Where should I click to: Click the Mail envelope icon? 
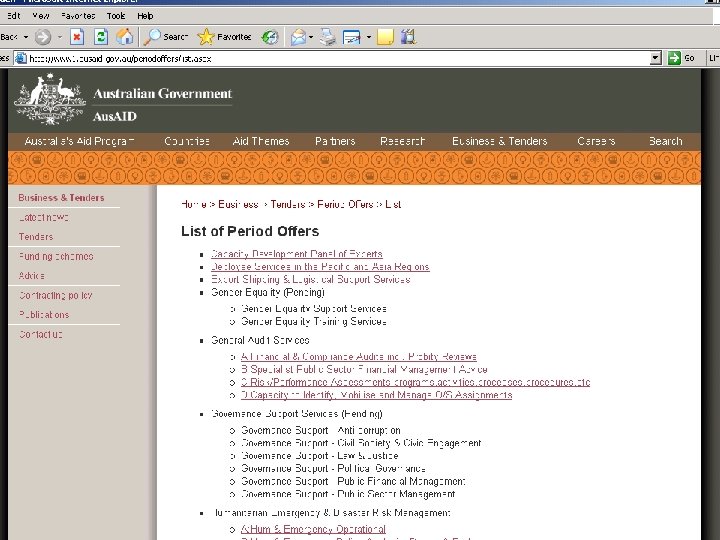tap(298, 37)
